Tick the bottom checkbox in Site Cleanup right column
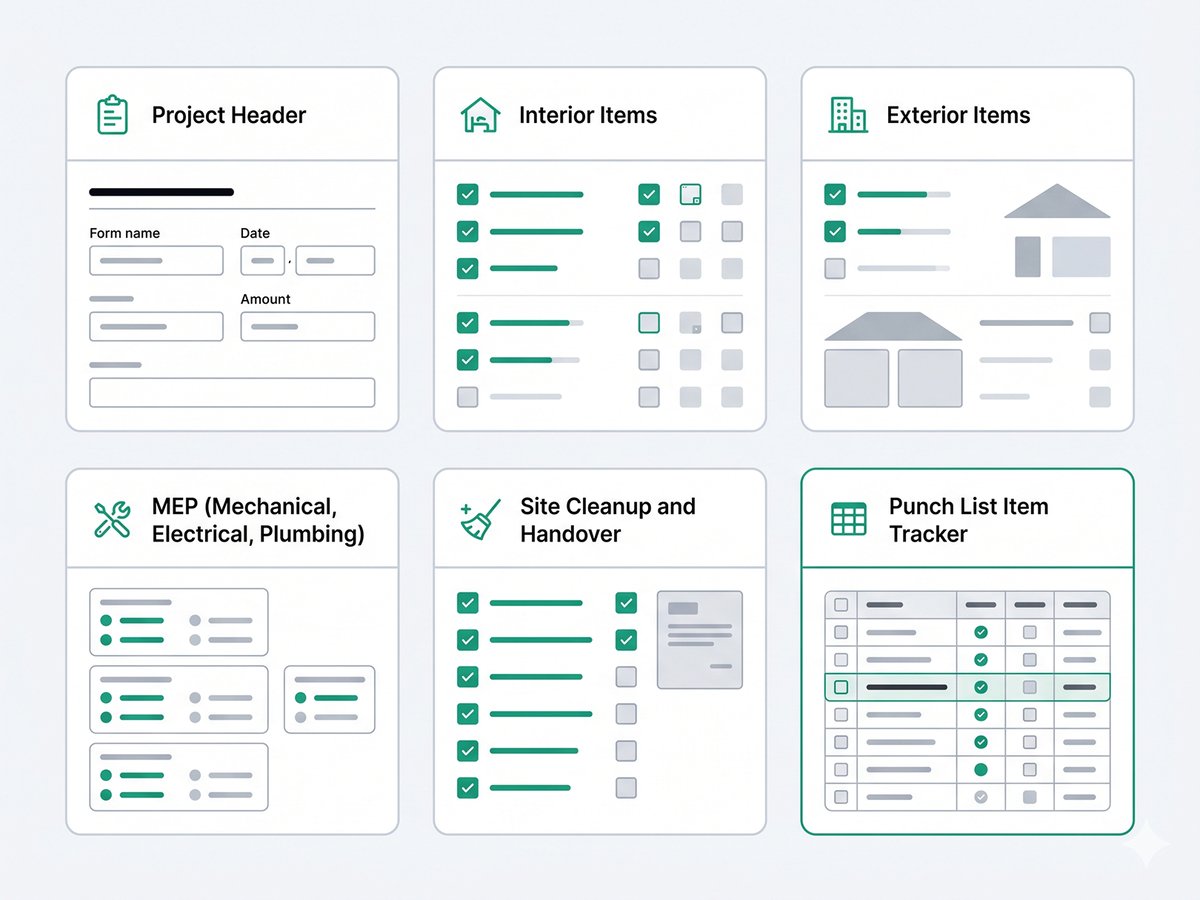The height and width of the screenshot is (900, 1200). pos(626,788)
